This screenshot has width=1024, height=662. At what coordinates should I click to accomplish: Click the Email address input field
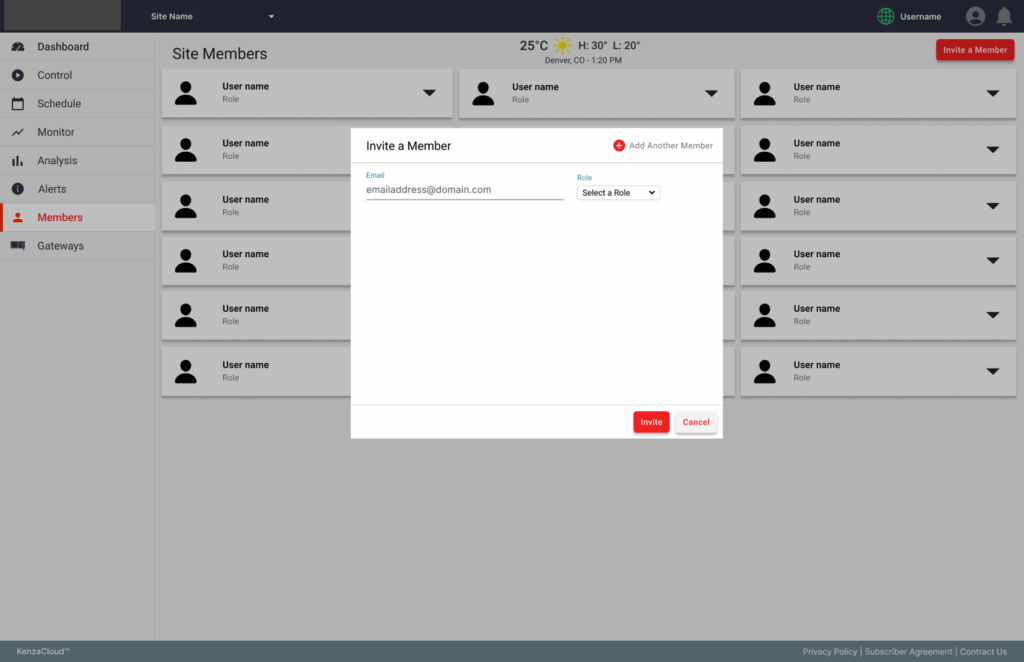464,190
